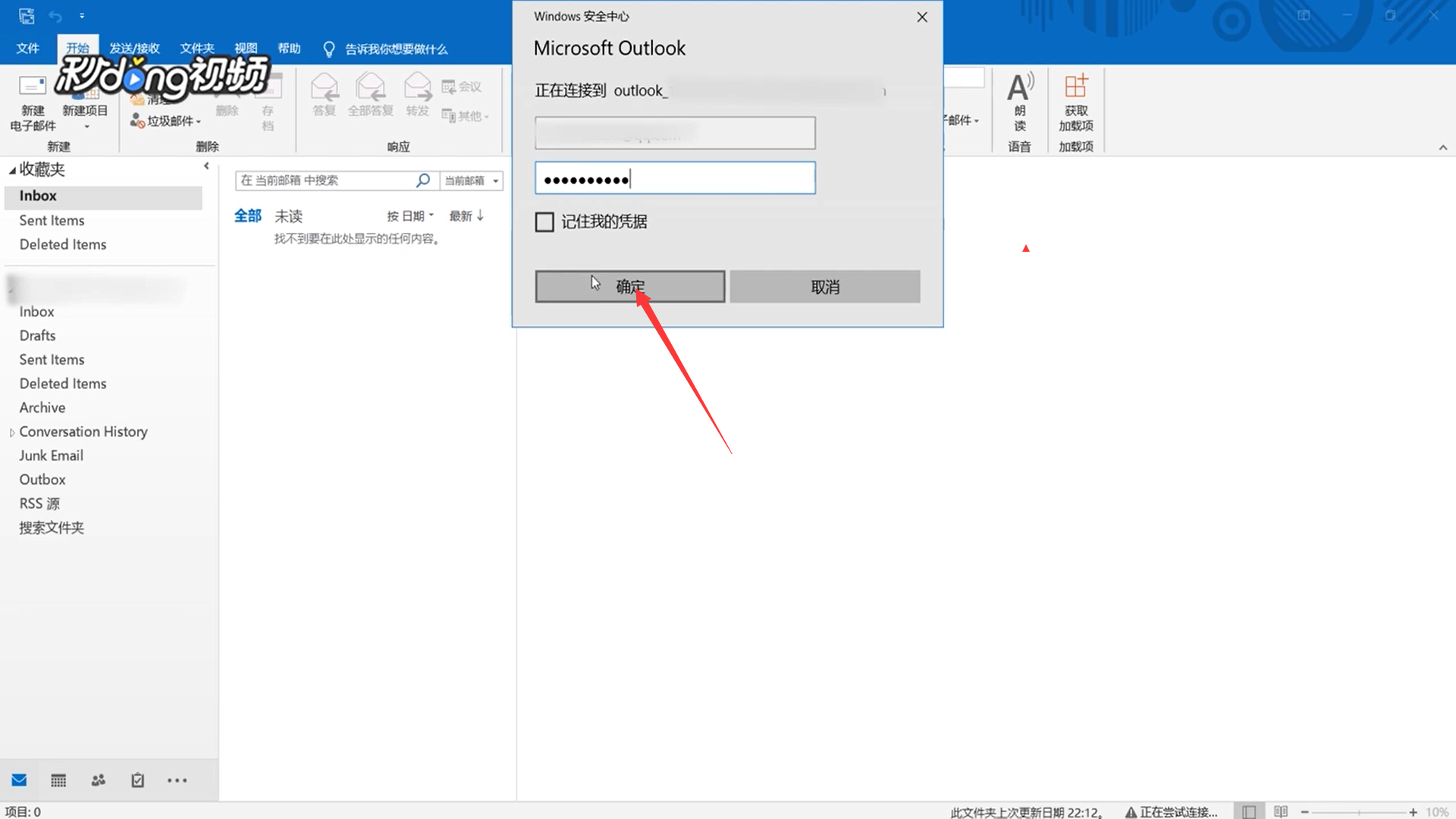Viewport: 1456px width, 819px height.
Task: Open the Current Mailbox (当前邮箱) scope dropdown
Action: (x=471, y=180)
